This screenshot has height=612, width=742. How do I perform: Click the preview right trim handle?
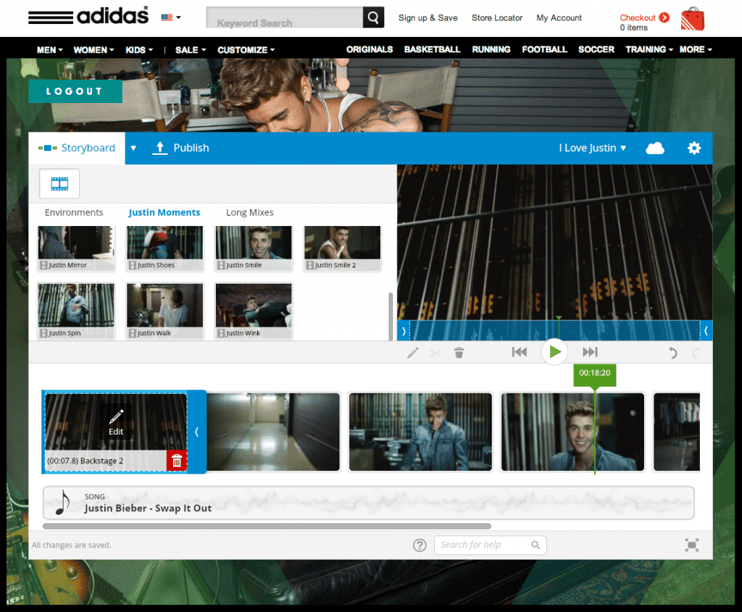point(706,331)
